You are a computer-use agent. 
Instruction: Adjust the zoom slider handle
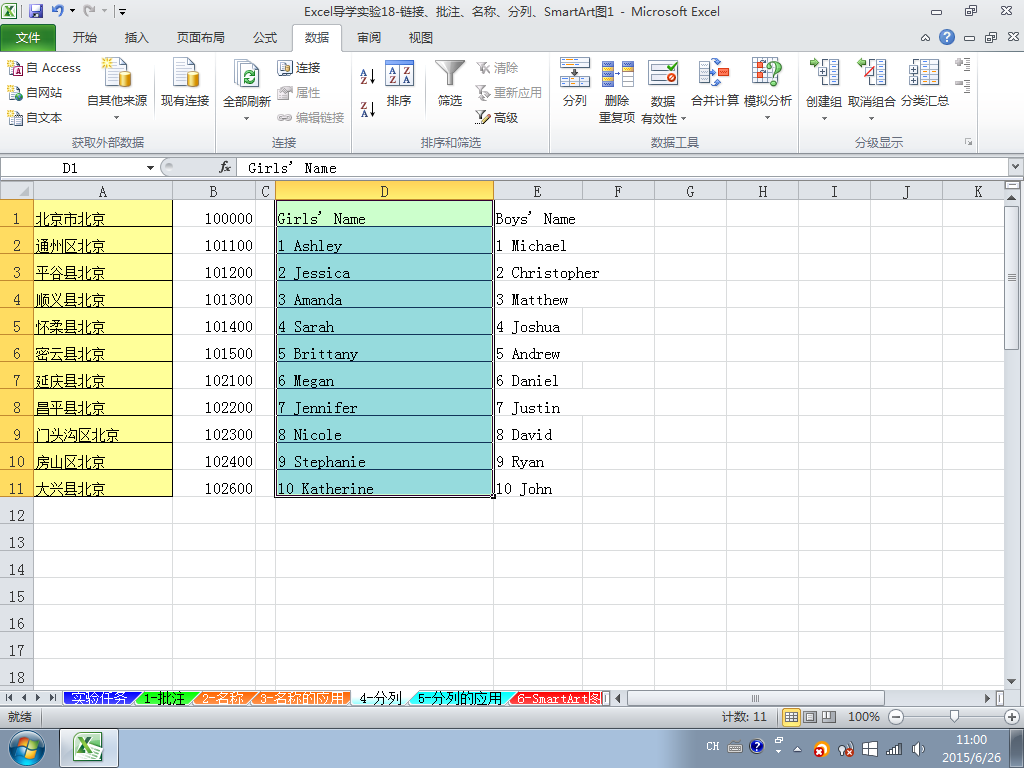pos(954,717)
